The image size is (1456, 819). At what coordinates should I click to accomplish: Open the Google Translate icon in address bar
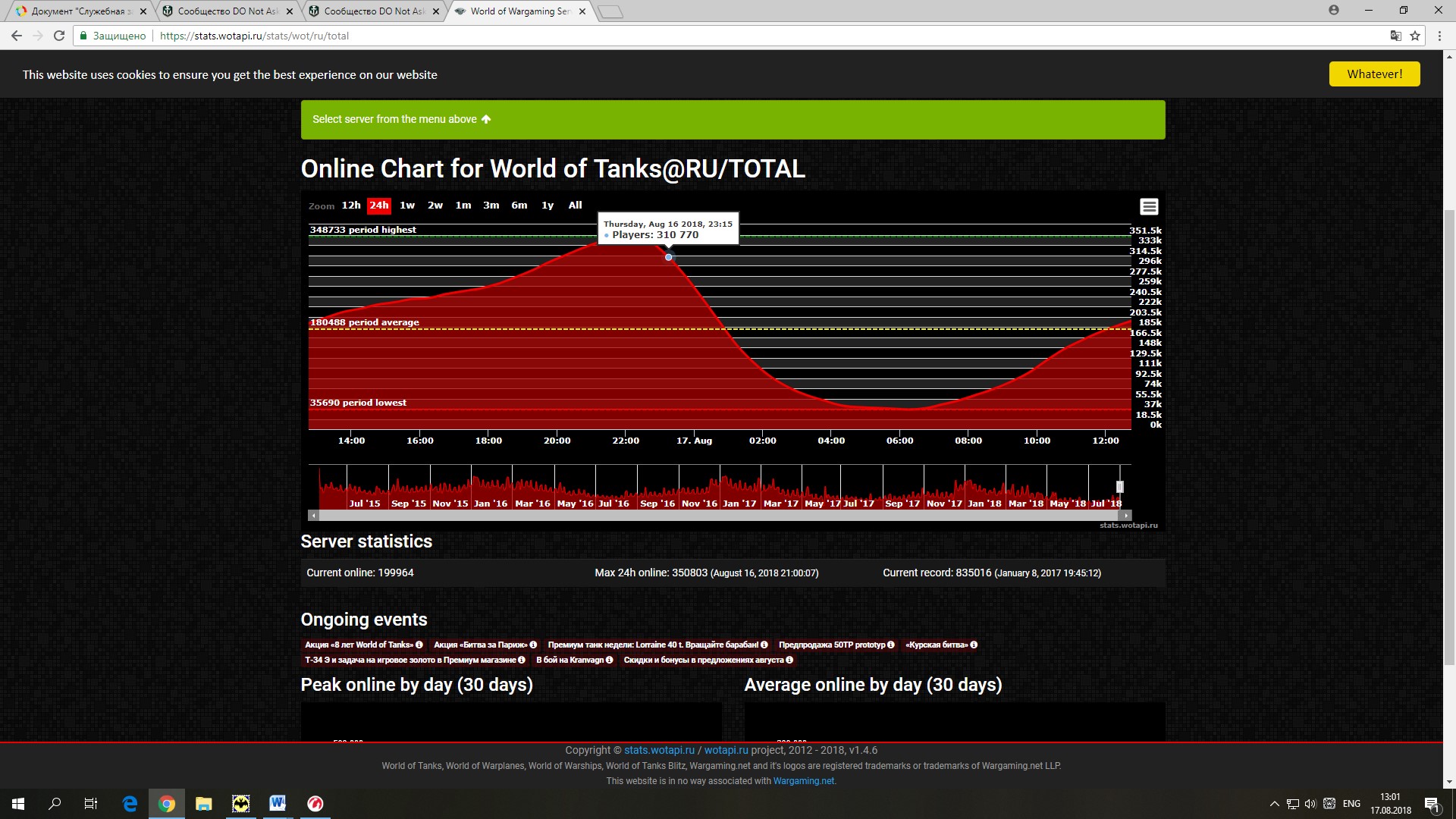pyautogui.click(x=1395, y=36)
